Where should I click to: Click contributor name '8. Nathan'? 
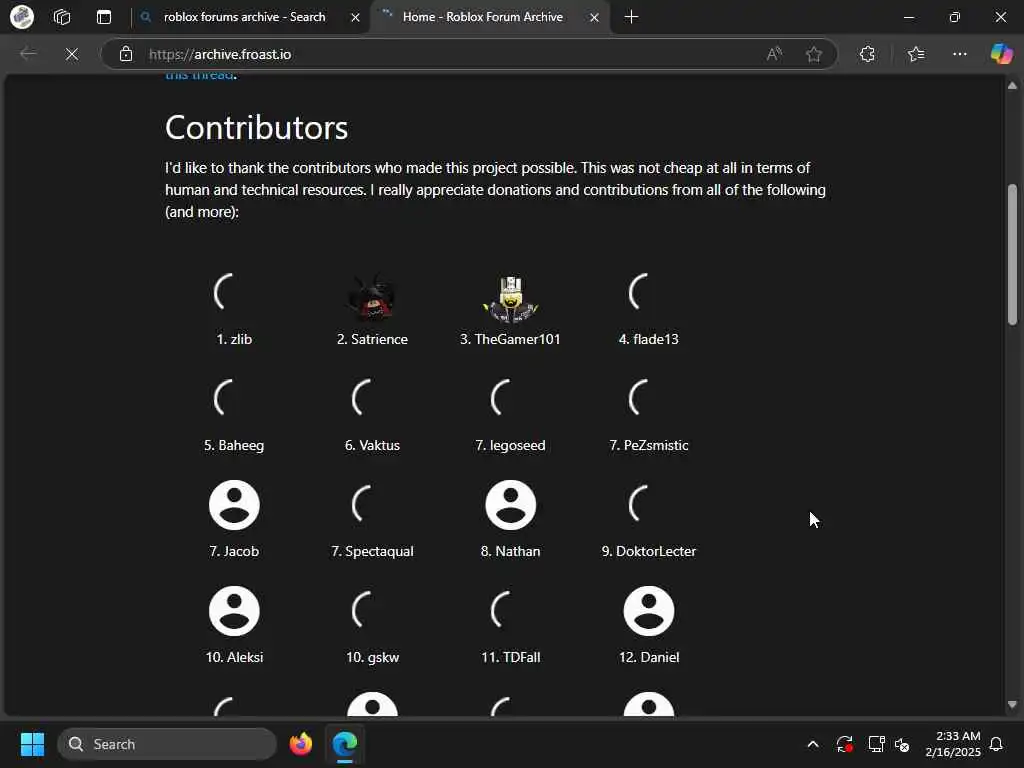pyautogui.click(x=510, y=551)
